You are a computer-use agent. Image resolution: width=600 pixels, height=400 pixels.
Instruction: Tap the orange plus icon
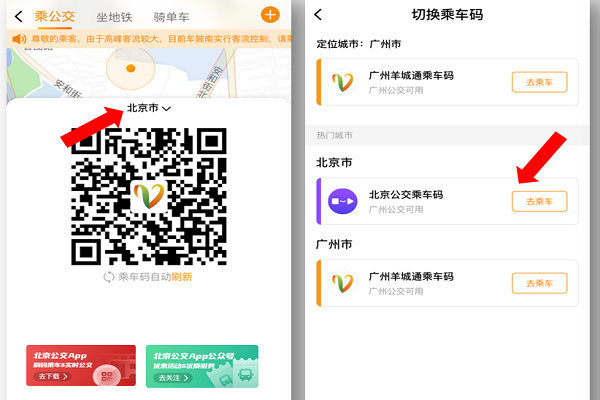pos(270,15)
